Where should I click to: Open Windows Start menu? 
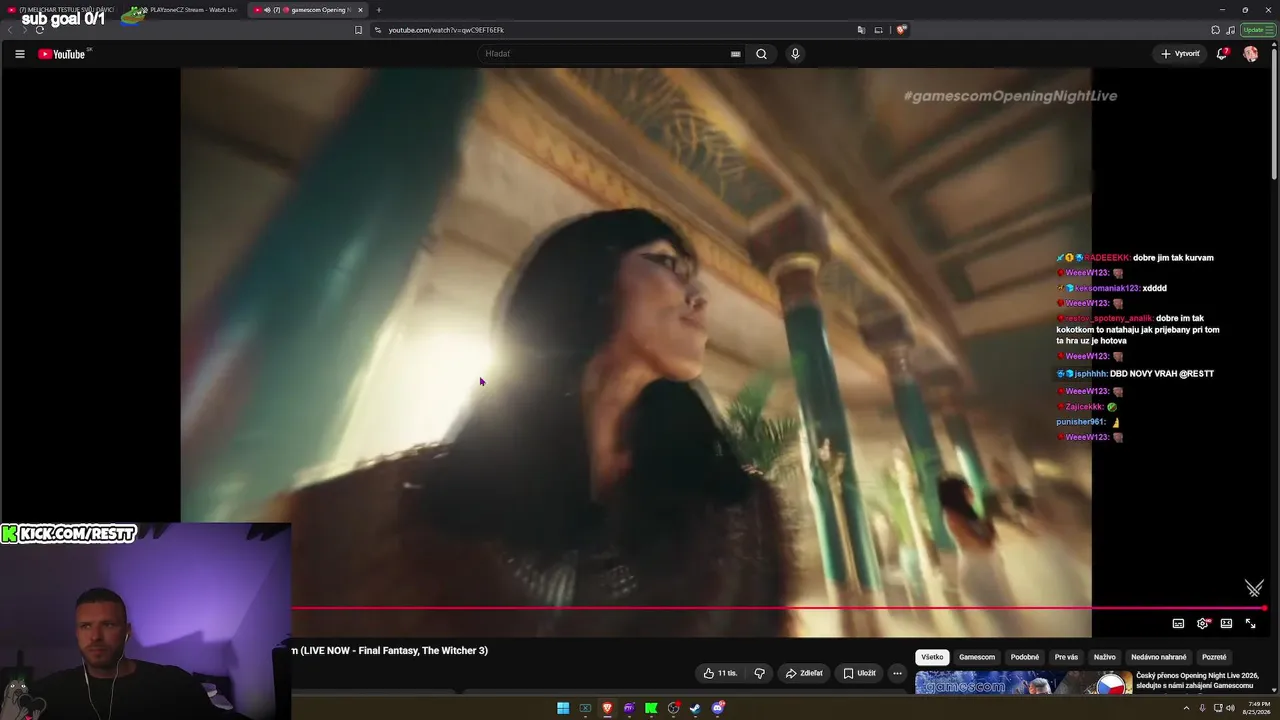point(563,708)
